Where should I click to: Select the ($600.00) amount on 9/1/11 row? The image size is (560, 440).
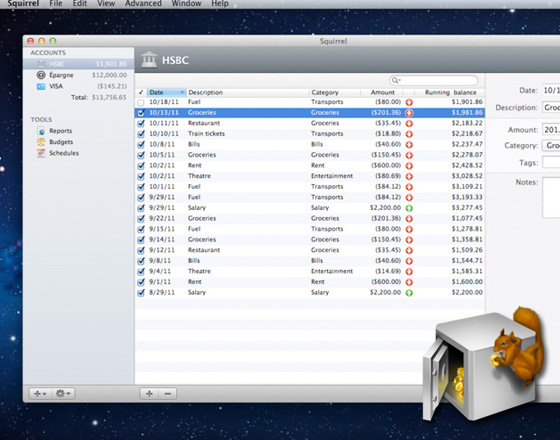pos(386,282)
